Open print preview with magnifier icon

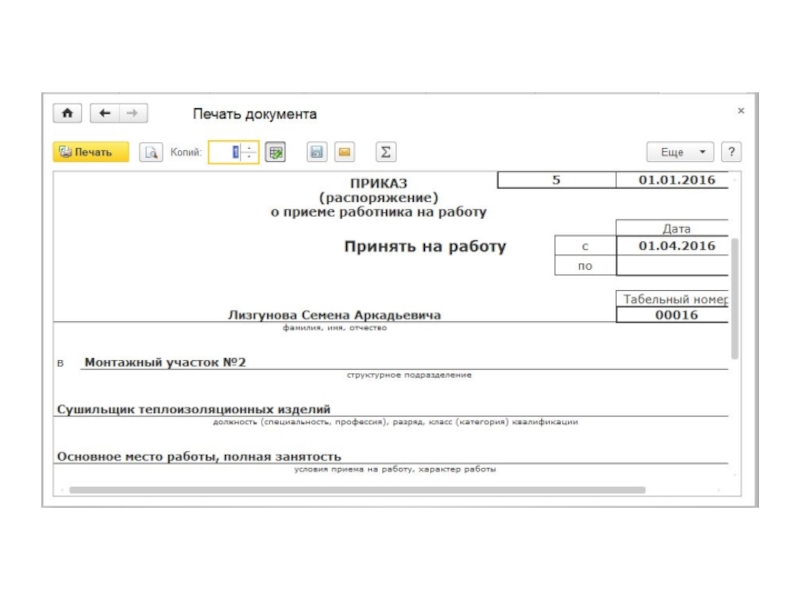pyautogui.click(x=151, y=152)
